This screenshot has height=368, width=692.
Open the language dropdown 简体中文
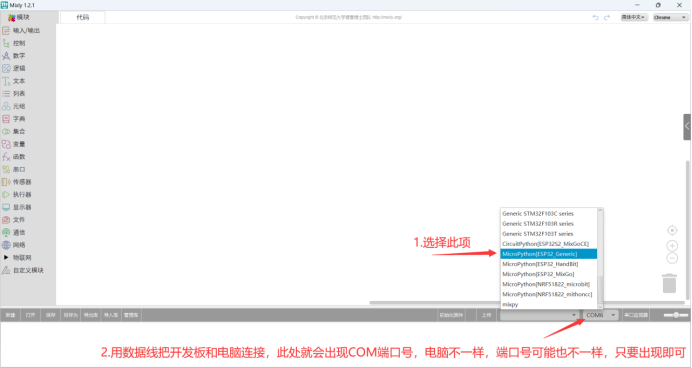coord(634,17)
